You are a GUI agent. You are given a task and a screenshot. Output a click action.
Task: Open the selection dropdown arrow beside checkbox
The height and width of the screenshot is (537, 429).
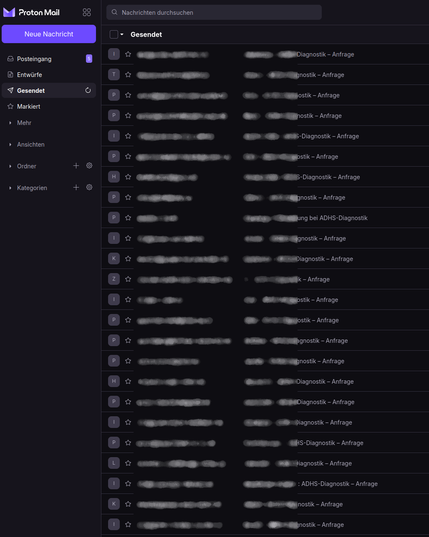tap(122, 35)
